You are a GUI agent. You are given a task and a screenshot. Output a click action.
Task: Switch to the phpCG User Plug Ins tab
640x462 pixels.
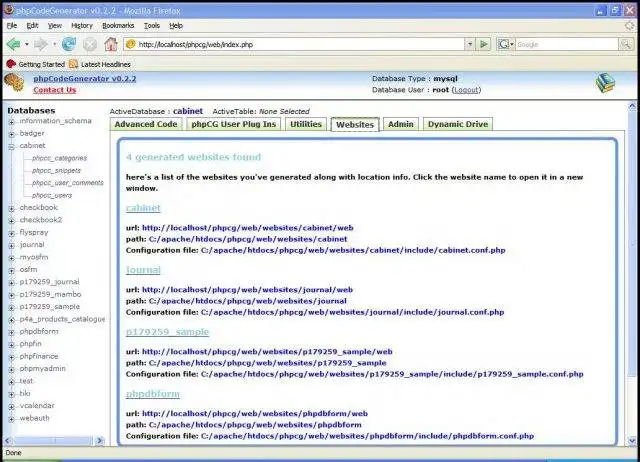click(x=233, y=124)
